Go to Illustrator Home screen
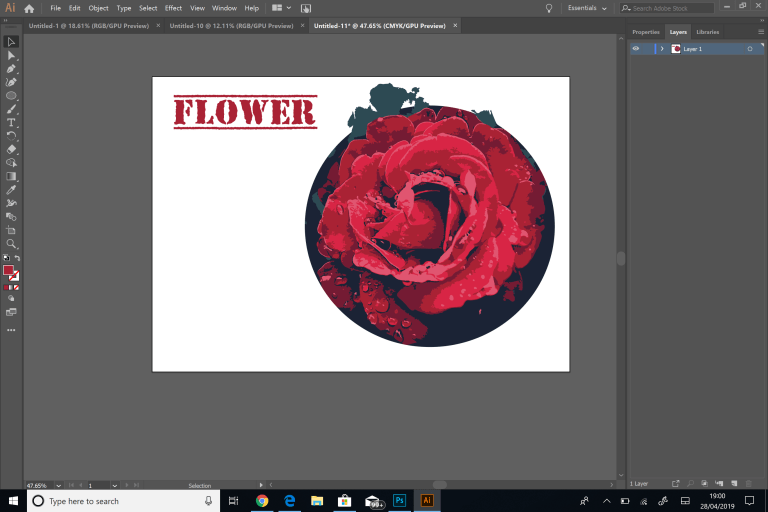This screenshot has height=512, width=768. (29, 8)
